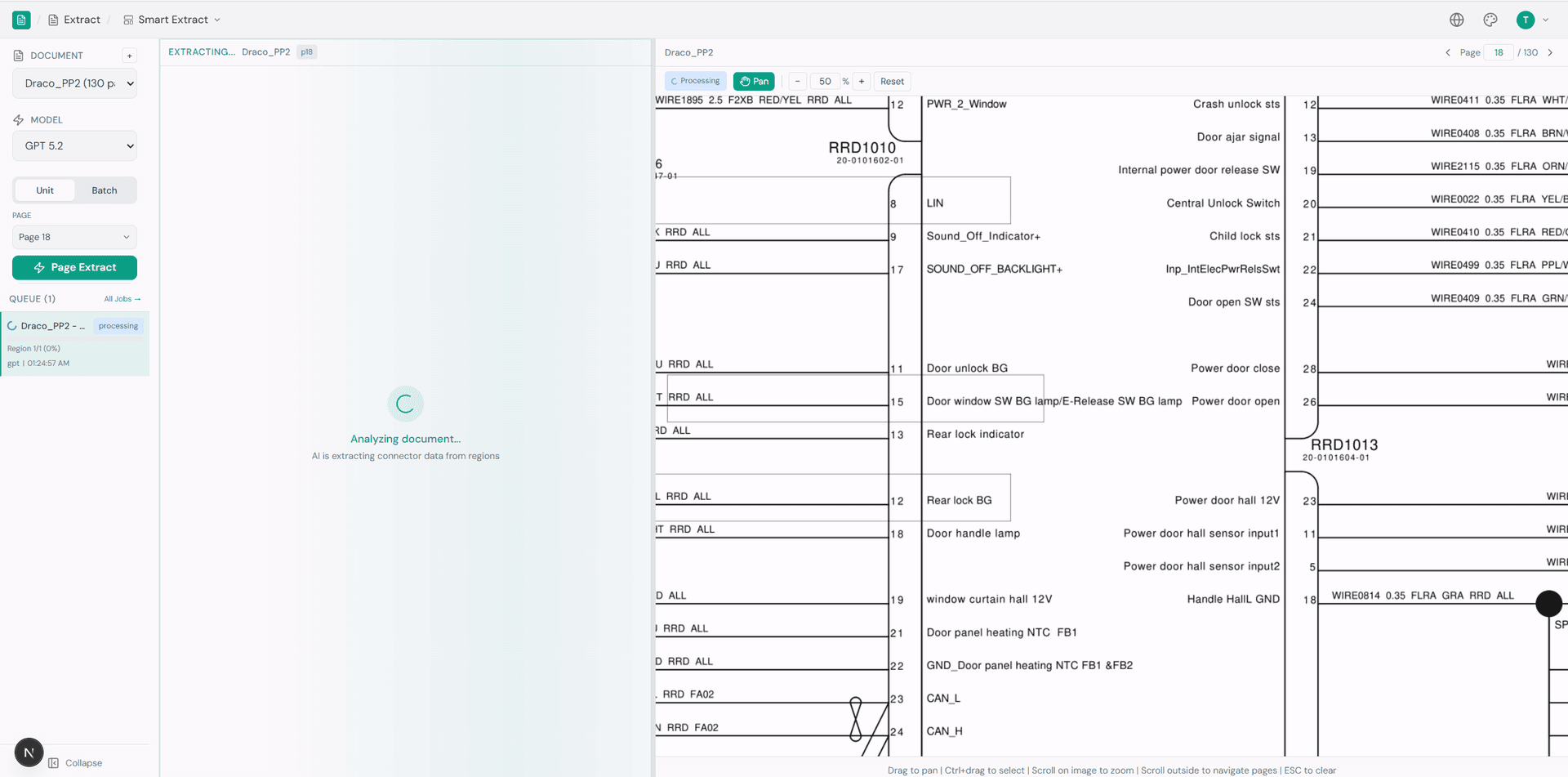The width and height of the screenshot is (1568, 777).
Task: Switch to Batch mode
Action: [x=105, y=190]
